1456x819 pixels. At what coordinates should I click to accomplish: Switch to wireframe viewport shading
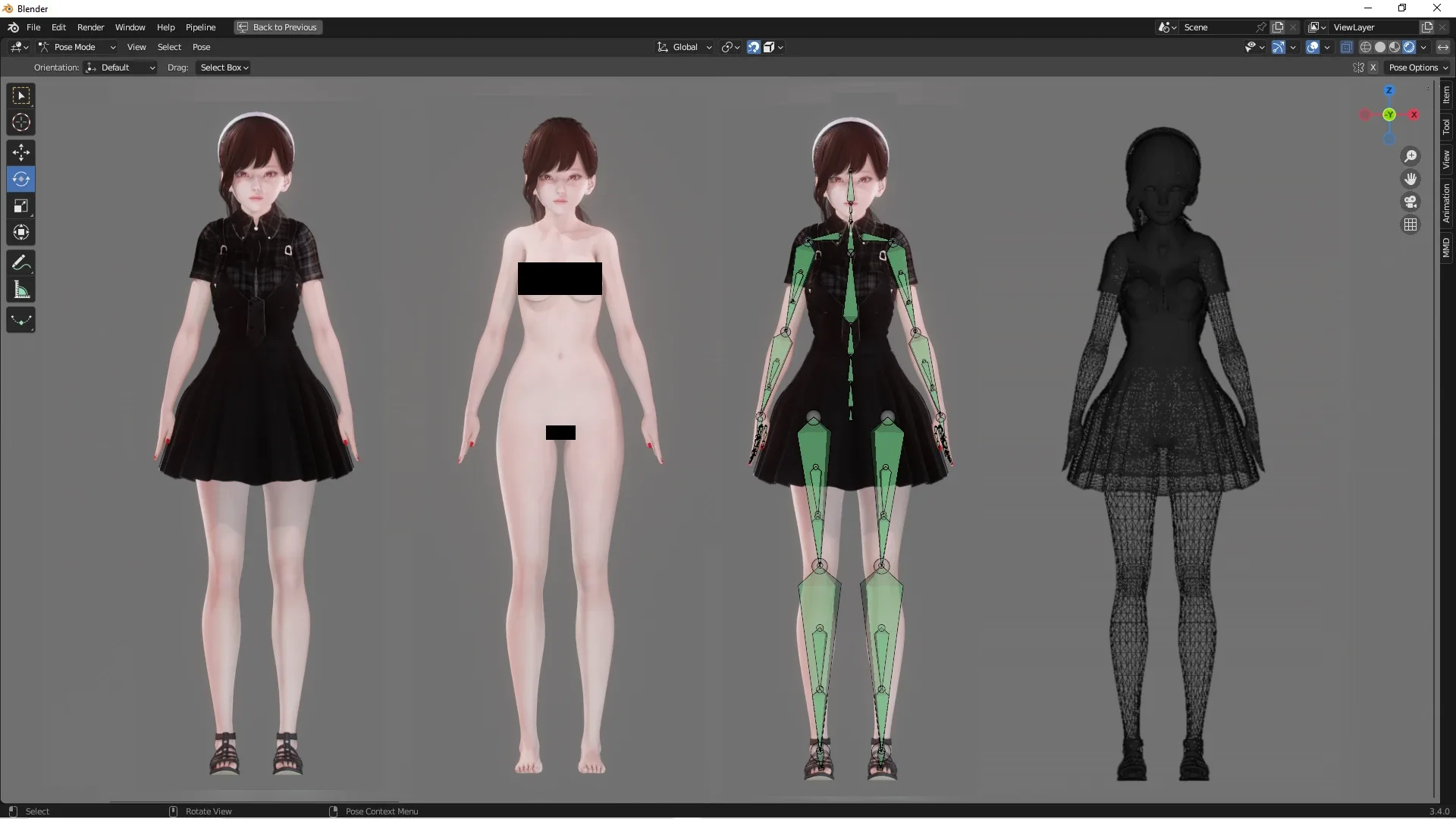click(x=1366, y=47)
